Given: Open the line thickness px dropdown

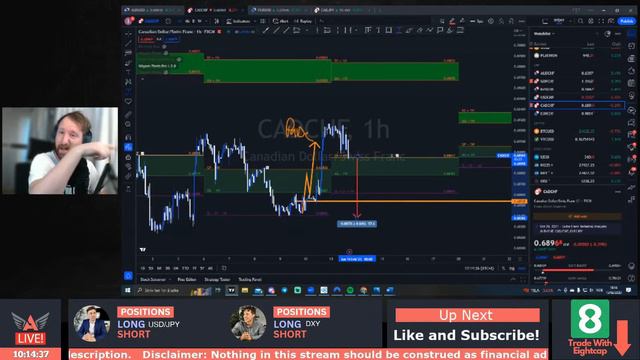Looking at the screenshot, I should [476, 21].
